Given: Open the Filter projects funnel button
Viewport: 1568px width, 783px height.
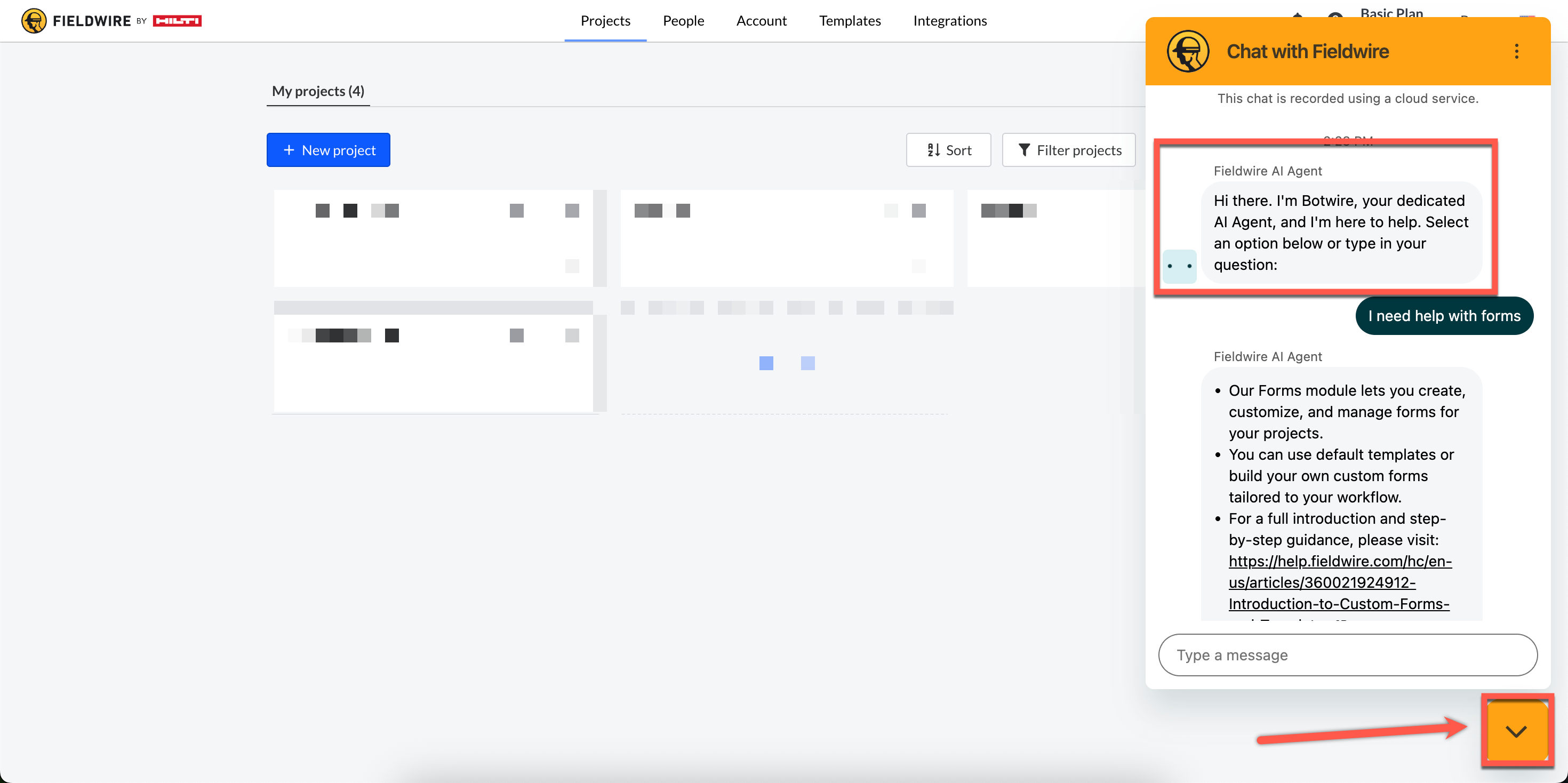Looking at the screenshot, I should coord(1068,150).
